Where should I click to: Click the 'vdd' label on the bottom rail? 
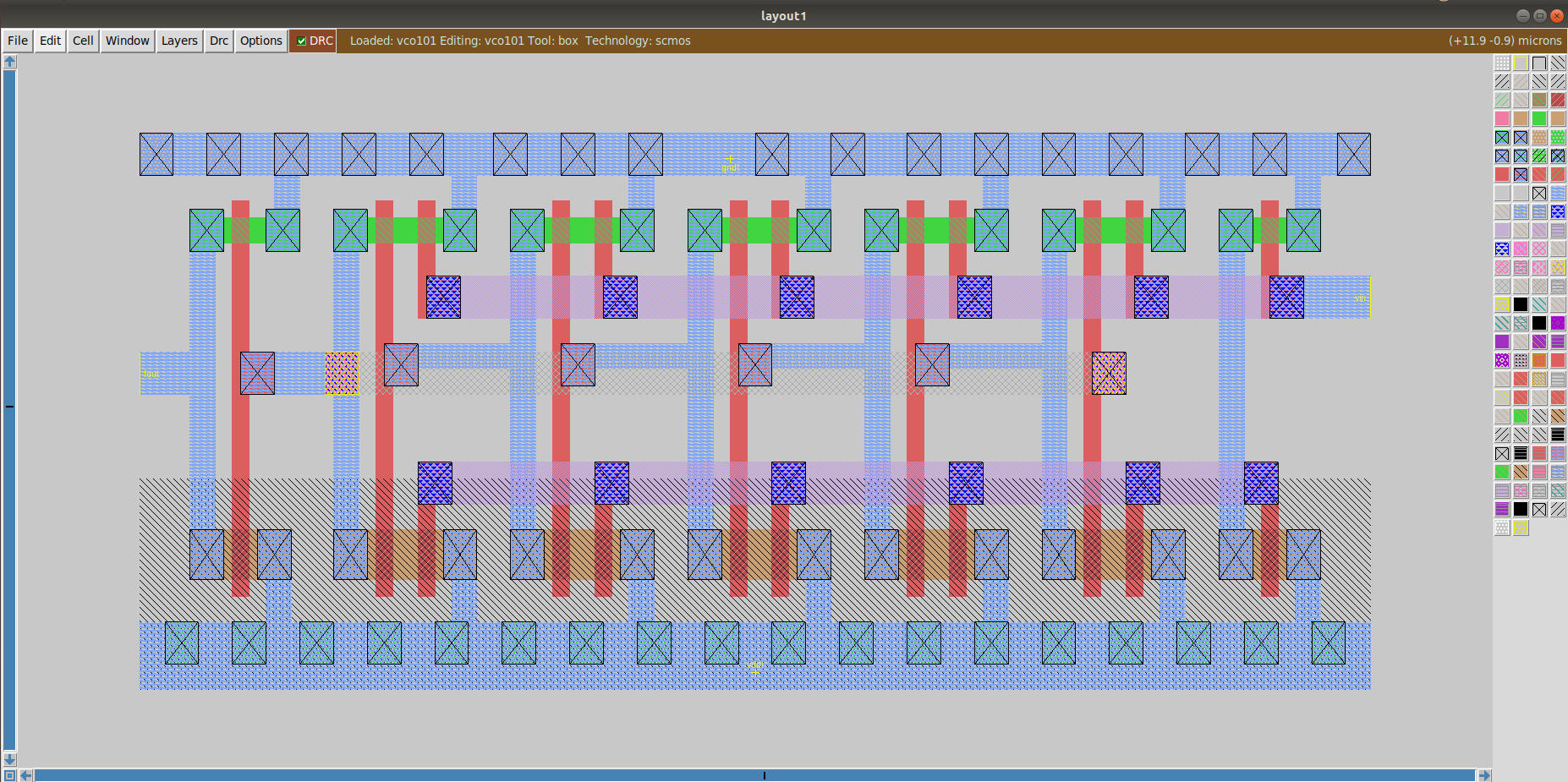(754, 664)
